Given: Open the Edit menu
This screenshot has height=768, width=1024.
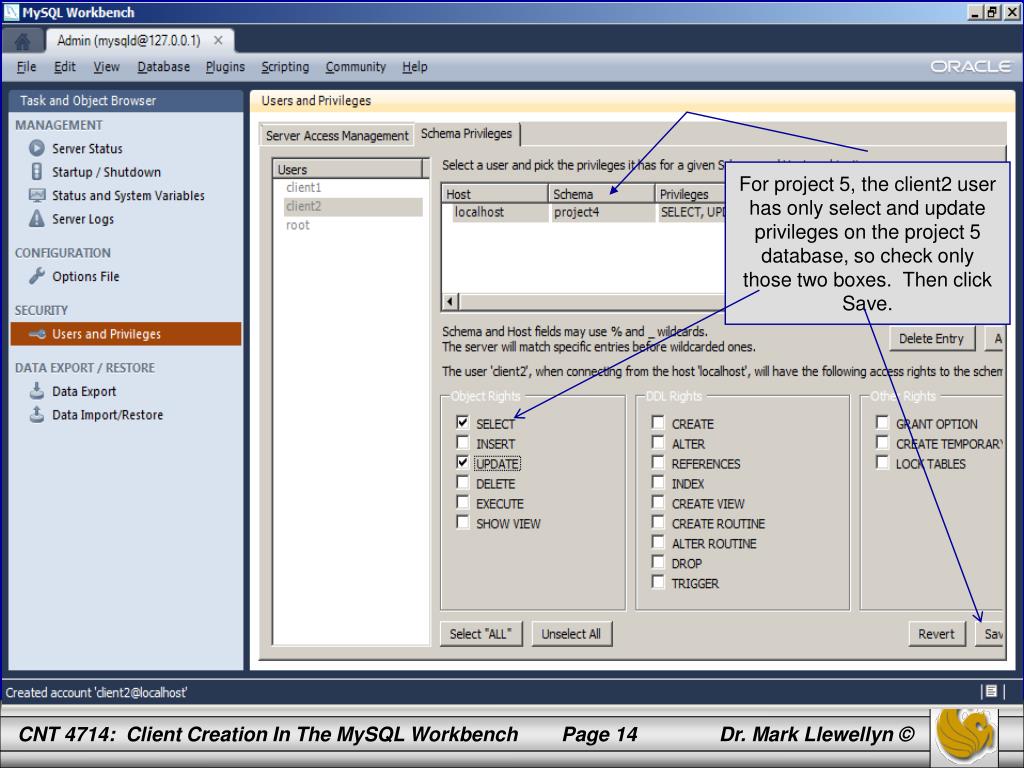Looking at the screenshot, I should [65, 67].
